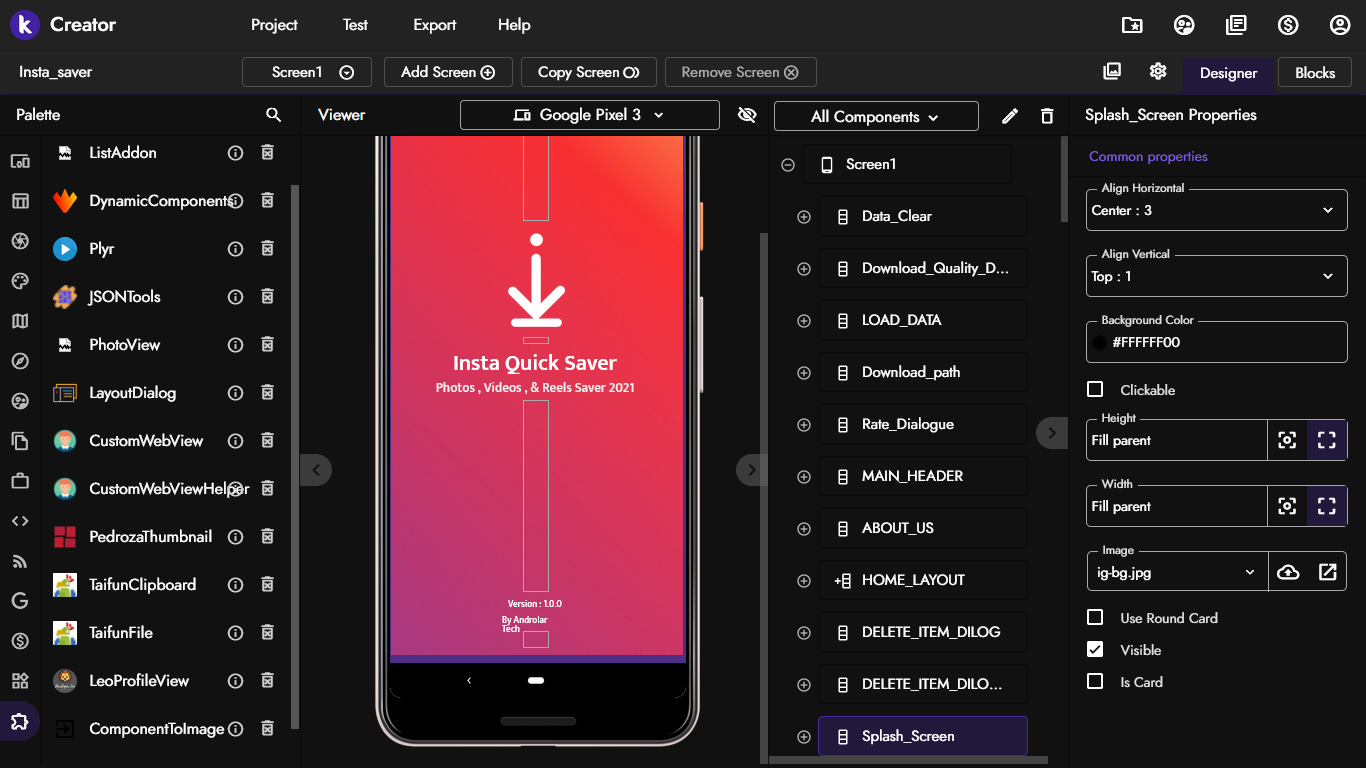Open Align Vertical dropdown
The width and height of the screenshot is (1366, 768).
pos(1217,276)
